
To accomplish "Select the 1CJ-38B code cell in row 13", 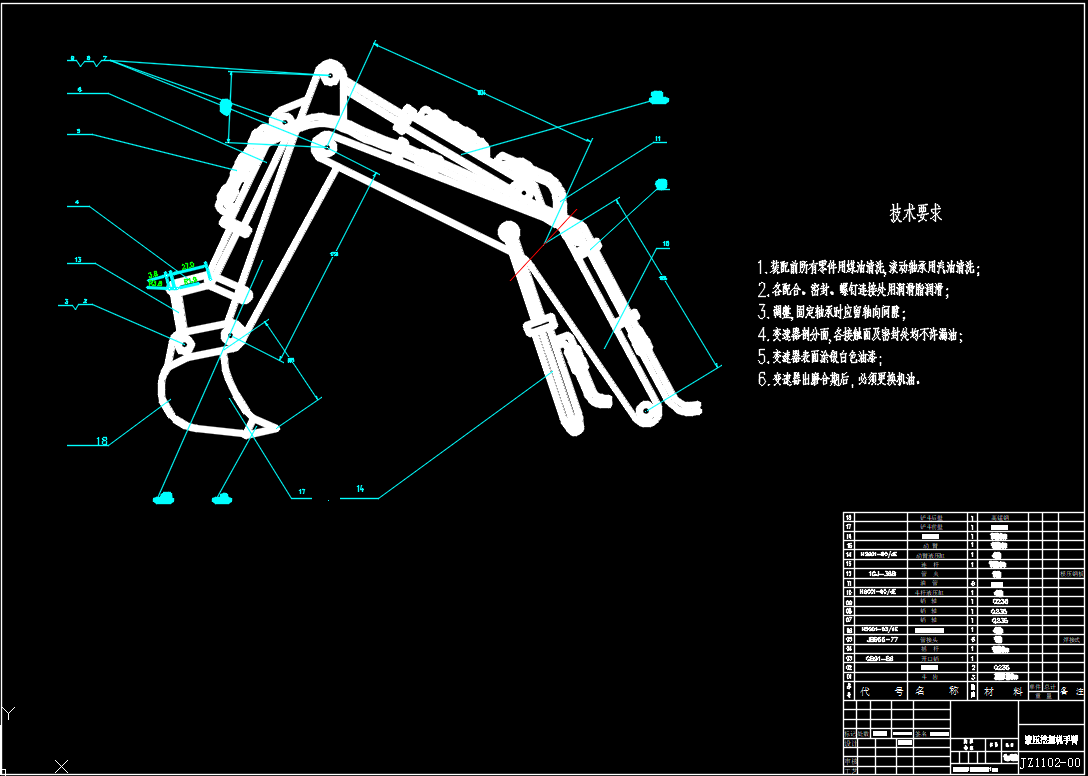I will 882,574.
